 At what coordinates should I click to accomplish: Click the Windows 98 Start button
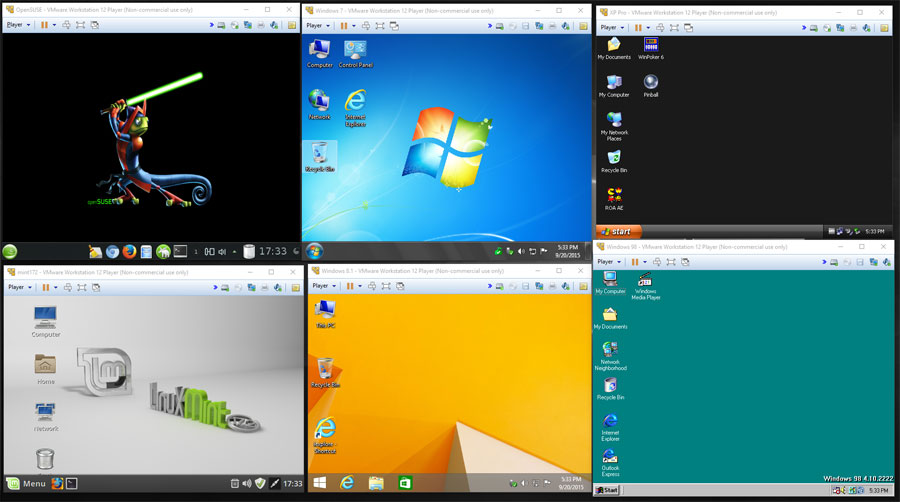[607, 490]
